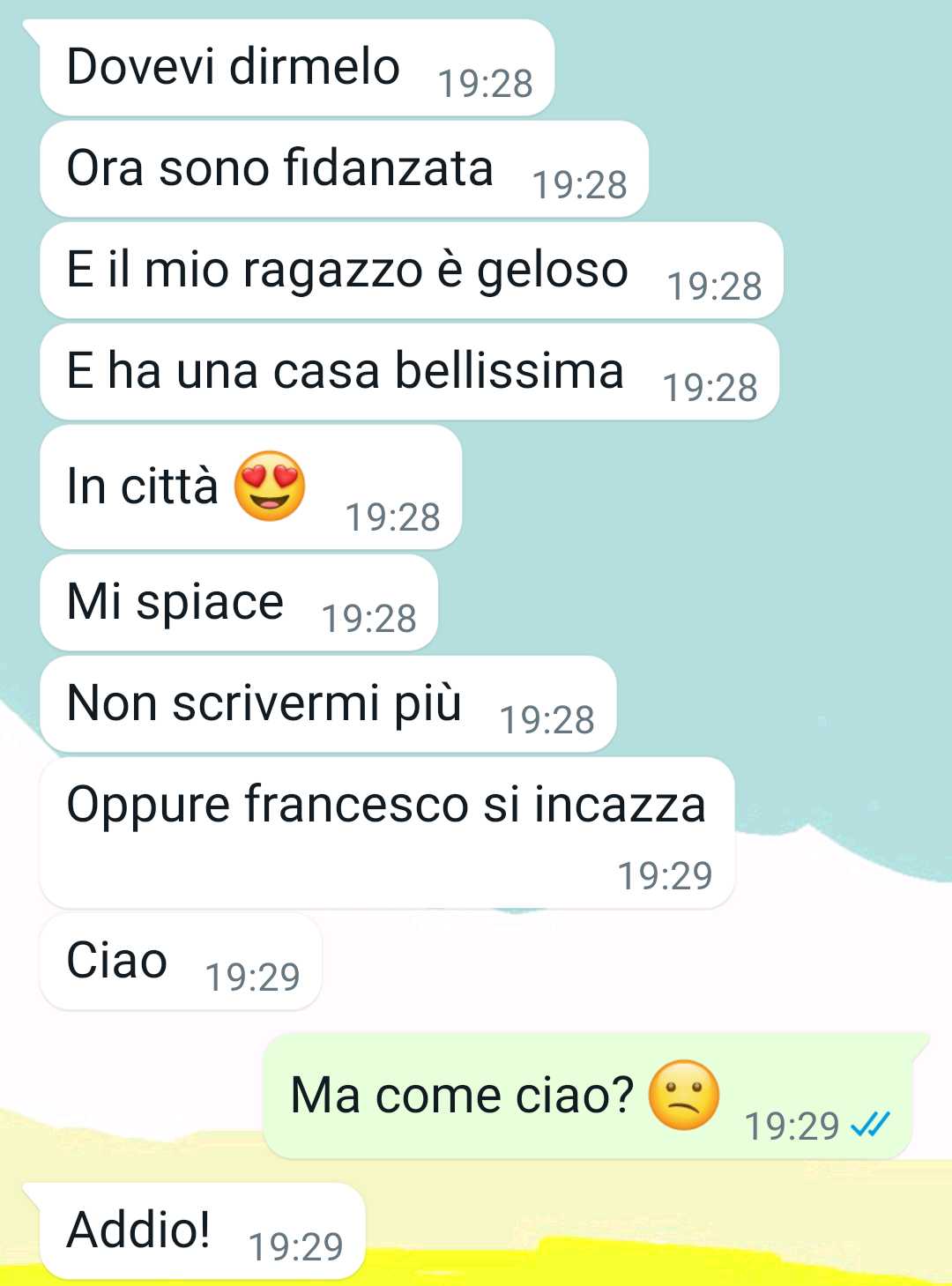
Task: Tap the blue double-check read receipt
Action: tap(871, 1125)
